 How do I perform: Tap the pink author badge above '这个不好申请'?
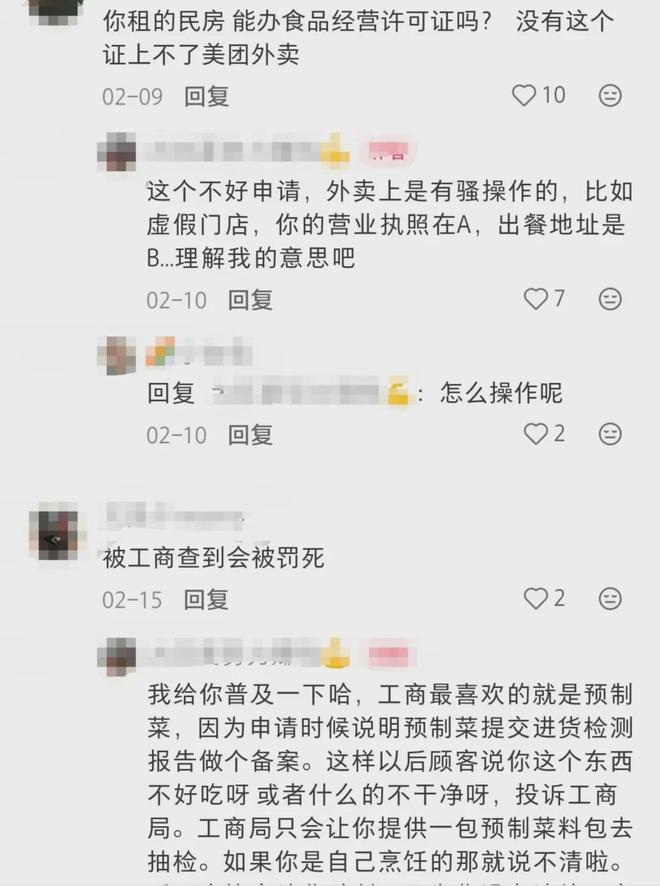coord(389,151)
